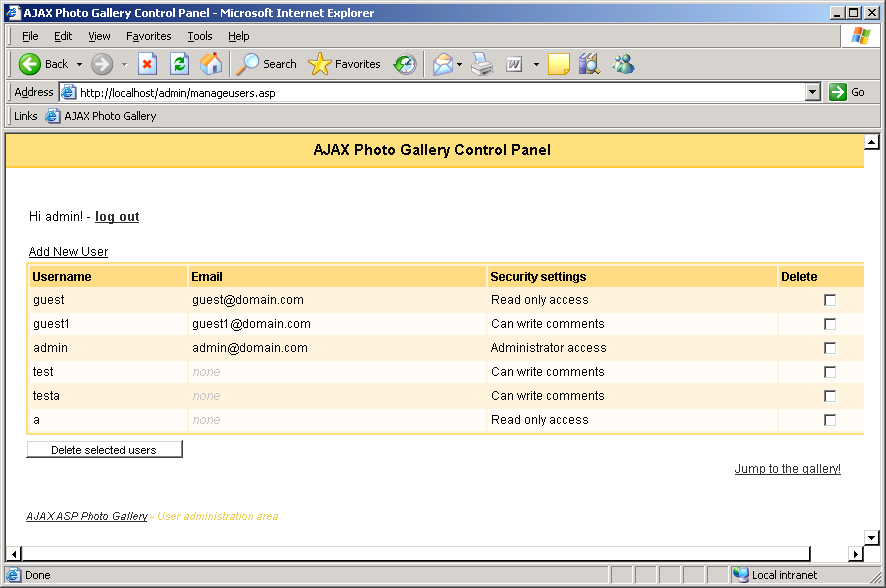Expand the address bar dropdown arrow

pos(812,92)
